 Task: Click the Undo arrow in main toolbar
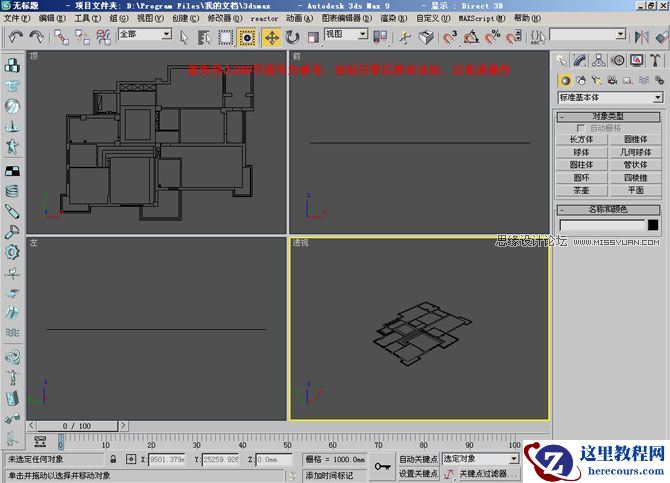15,37
